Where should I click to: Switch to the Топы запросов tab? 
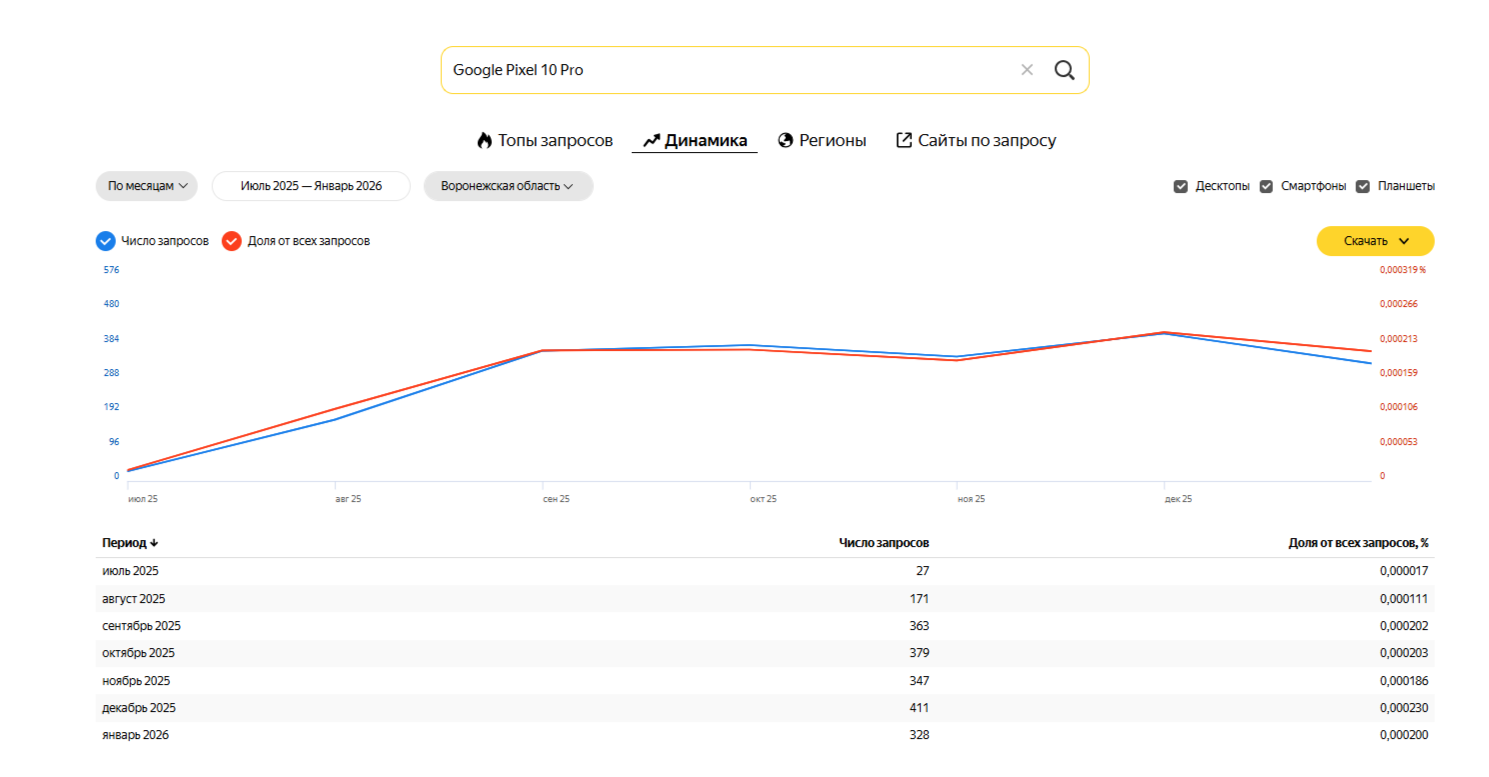pos(555,141)
